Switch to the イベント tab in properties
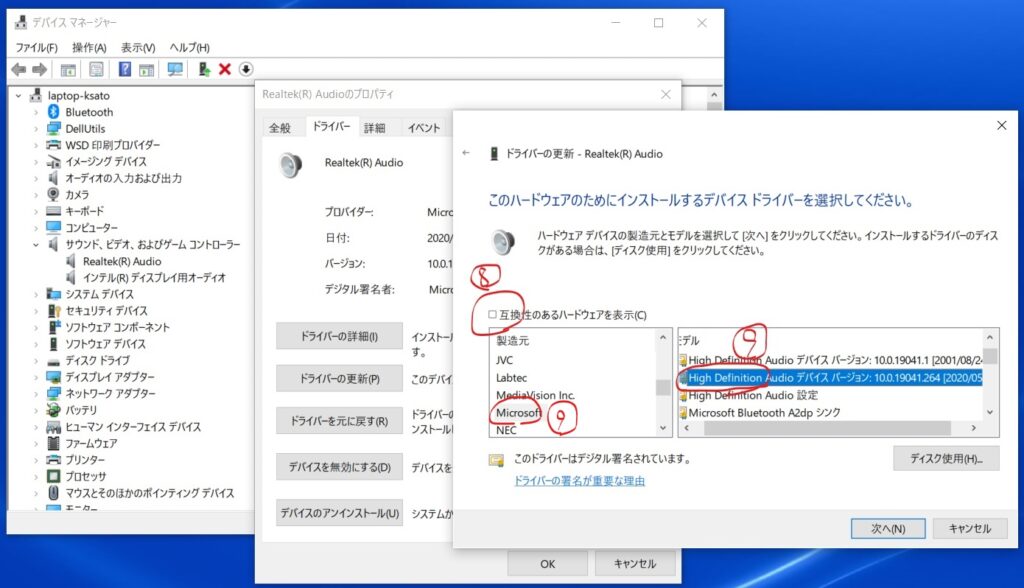This screenshot has width=1024, height=588. point(424,128)
